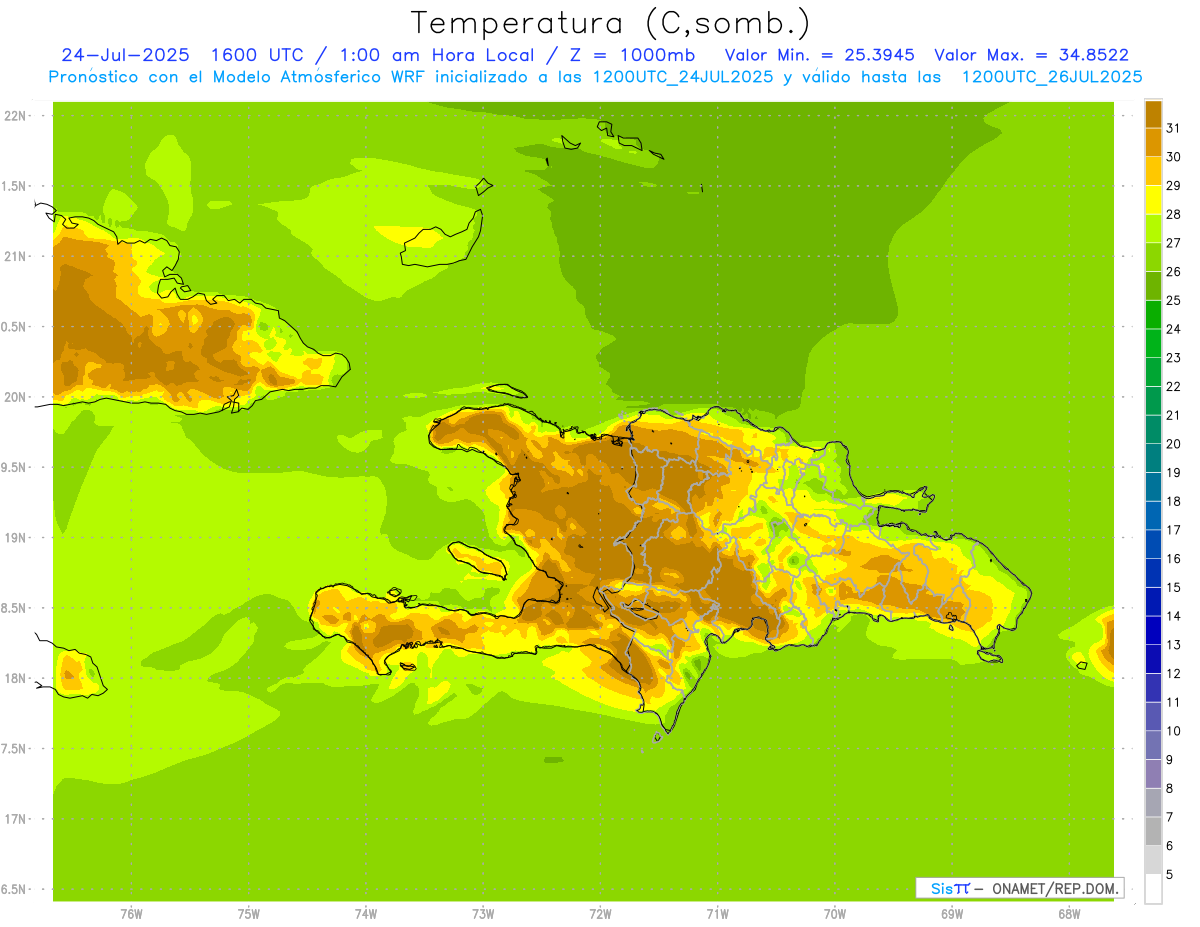Click the colorbar label '12'
The width and height of the screenshot is (1200, 927).
point(1173,673)
